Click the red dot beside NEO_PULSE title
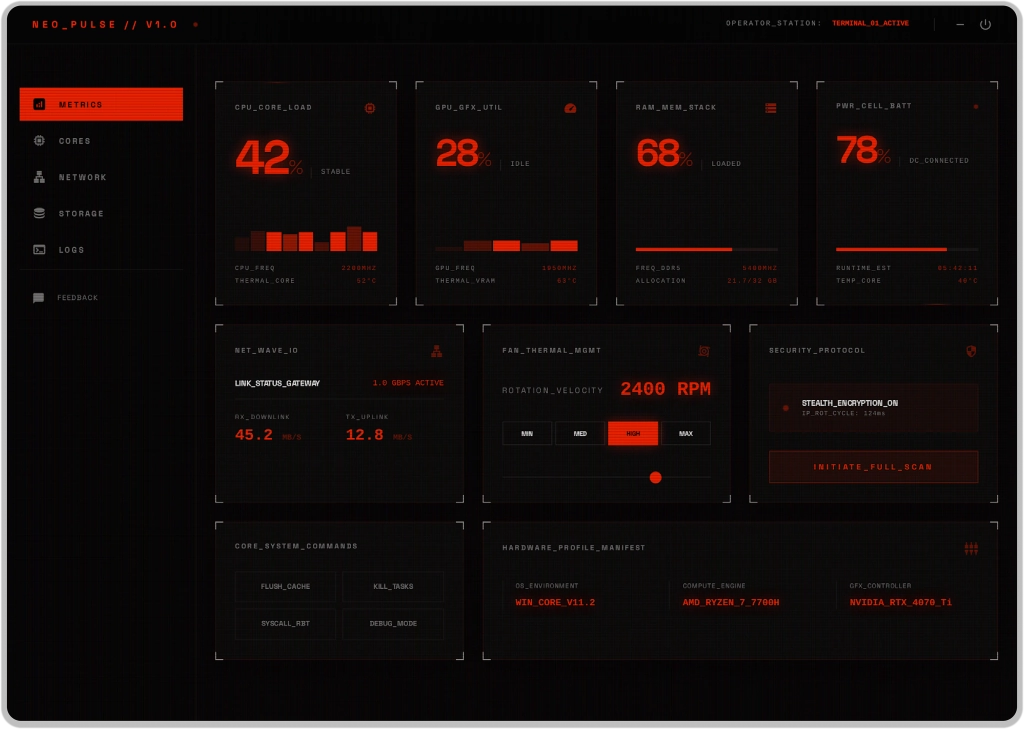Viewport: 1024px width, 729px height. (195, 25)
